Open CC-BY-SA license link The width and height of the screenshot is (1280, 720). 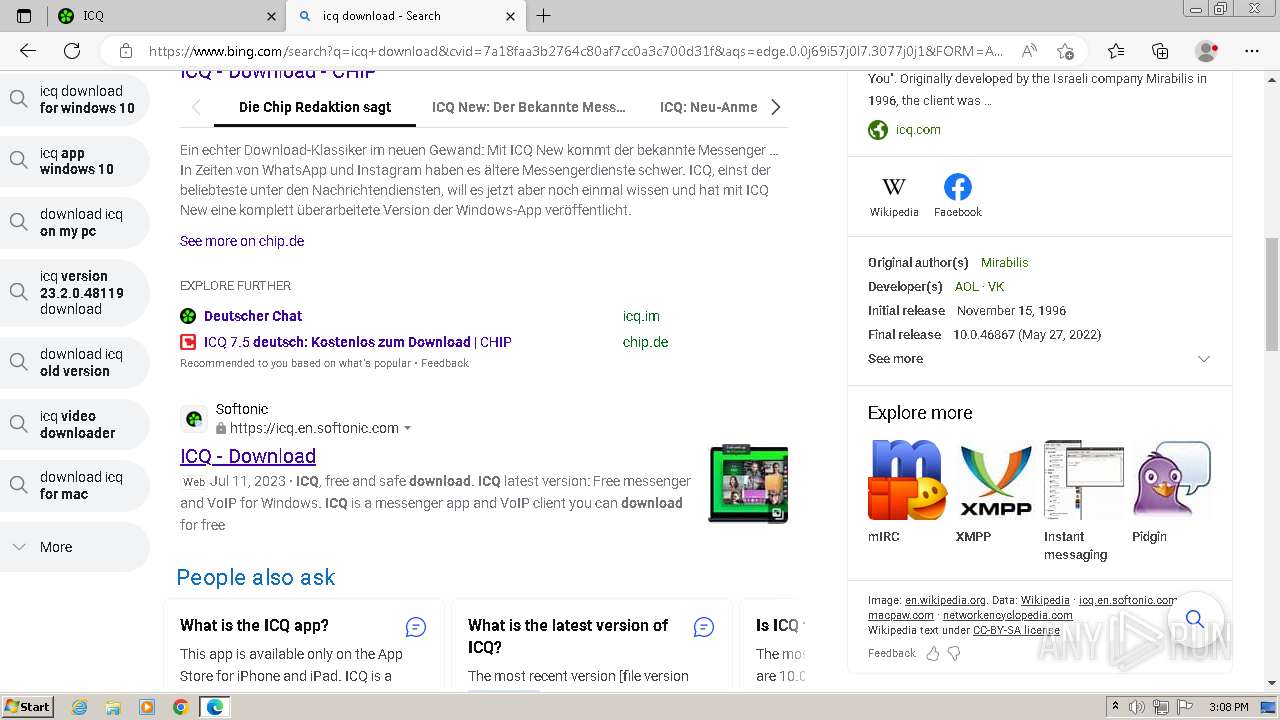click(x=1016, y=631)
